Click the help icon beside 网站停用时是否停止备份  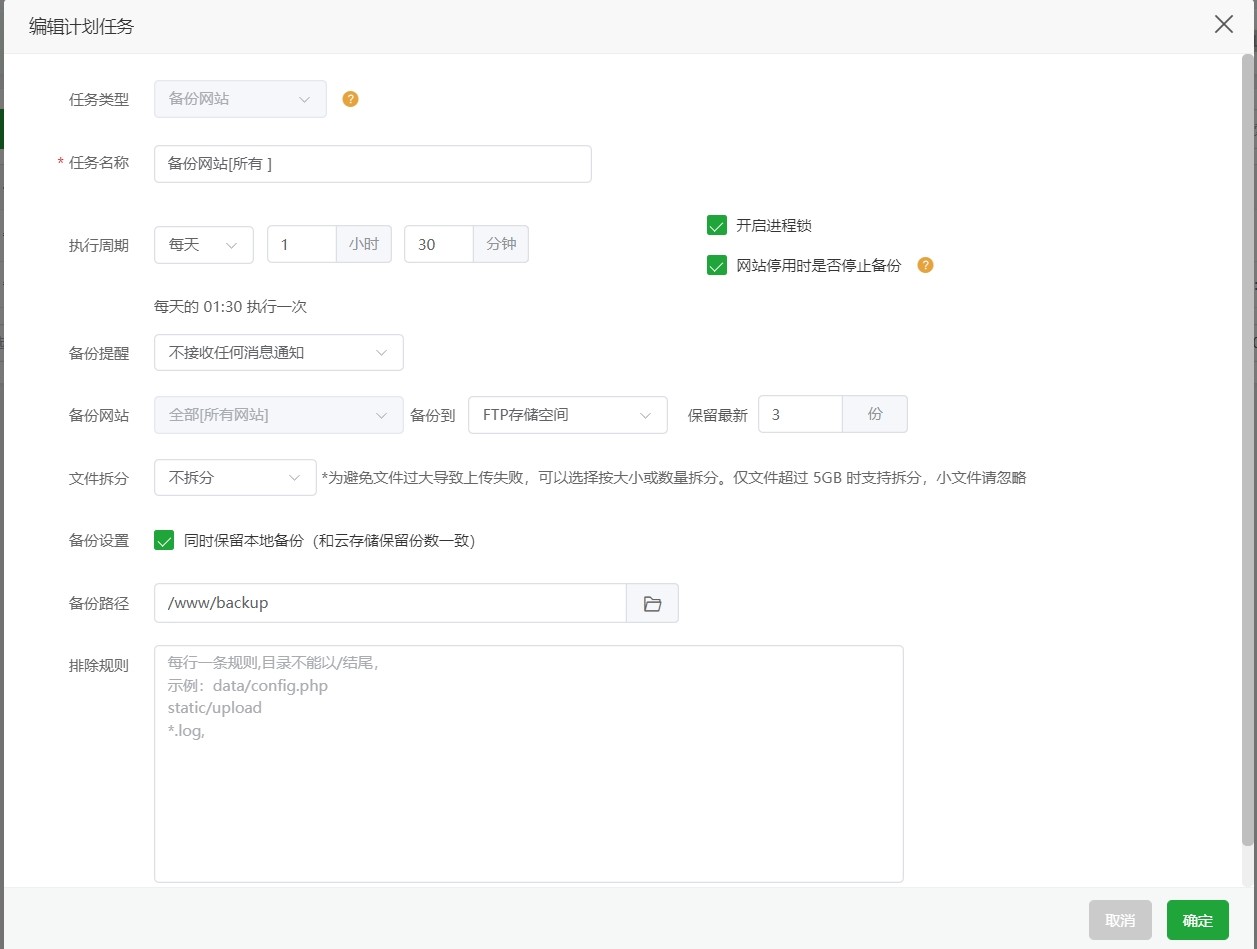point(925,265)
